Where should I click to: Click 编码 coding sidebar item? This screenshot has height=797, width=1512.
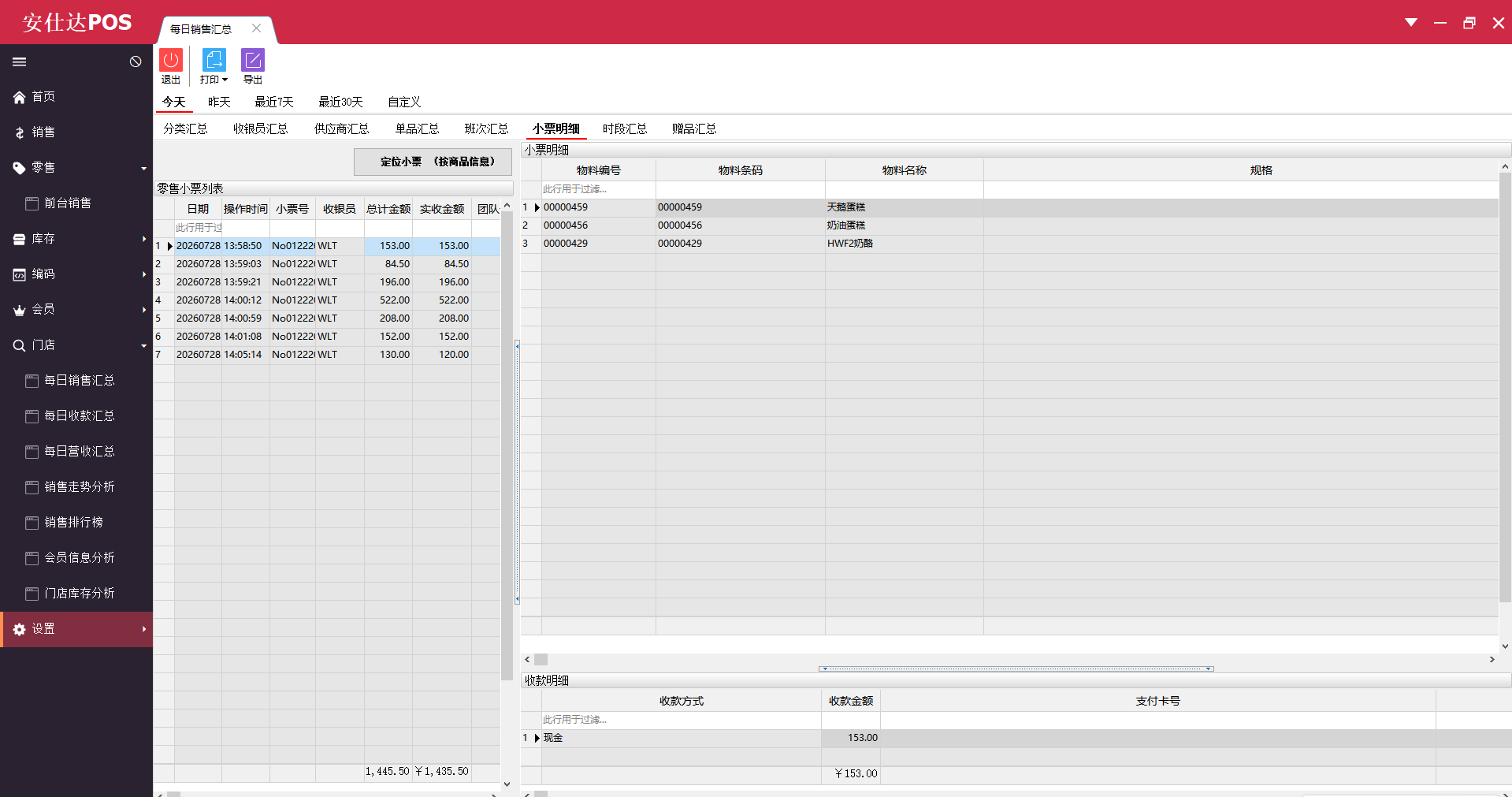point(76,274)
